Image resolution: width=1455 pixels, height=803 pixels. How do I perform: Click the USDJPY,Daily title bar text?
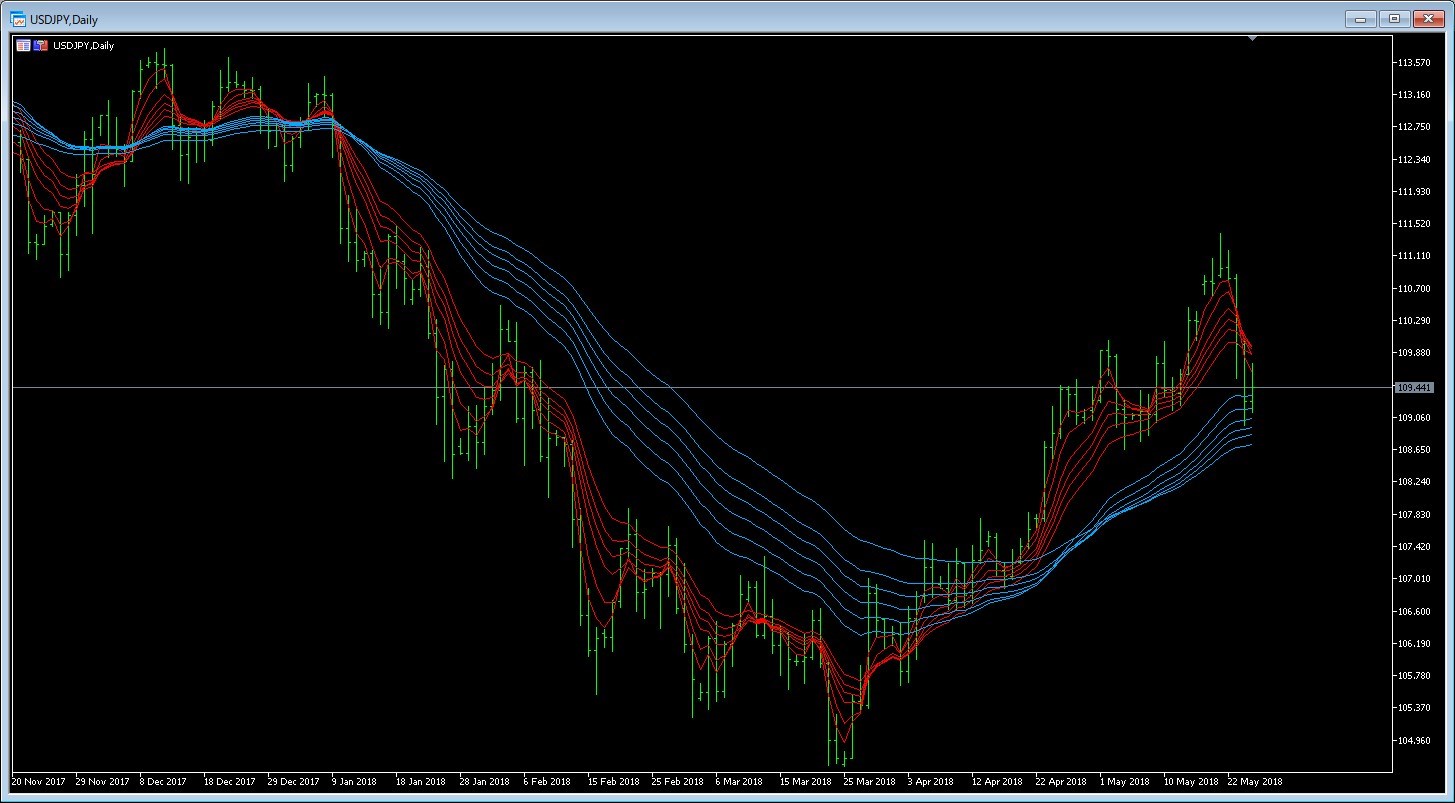(64, 19)
